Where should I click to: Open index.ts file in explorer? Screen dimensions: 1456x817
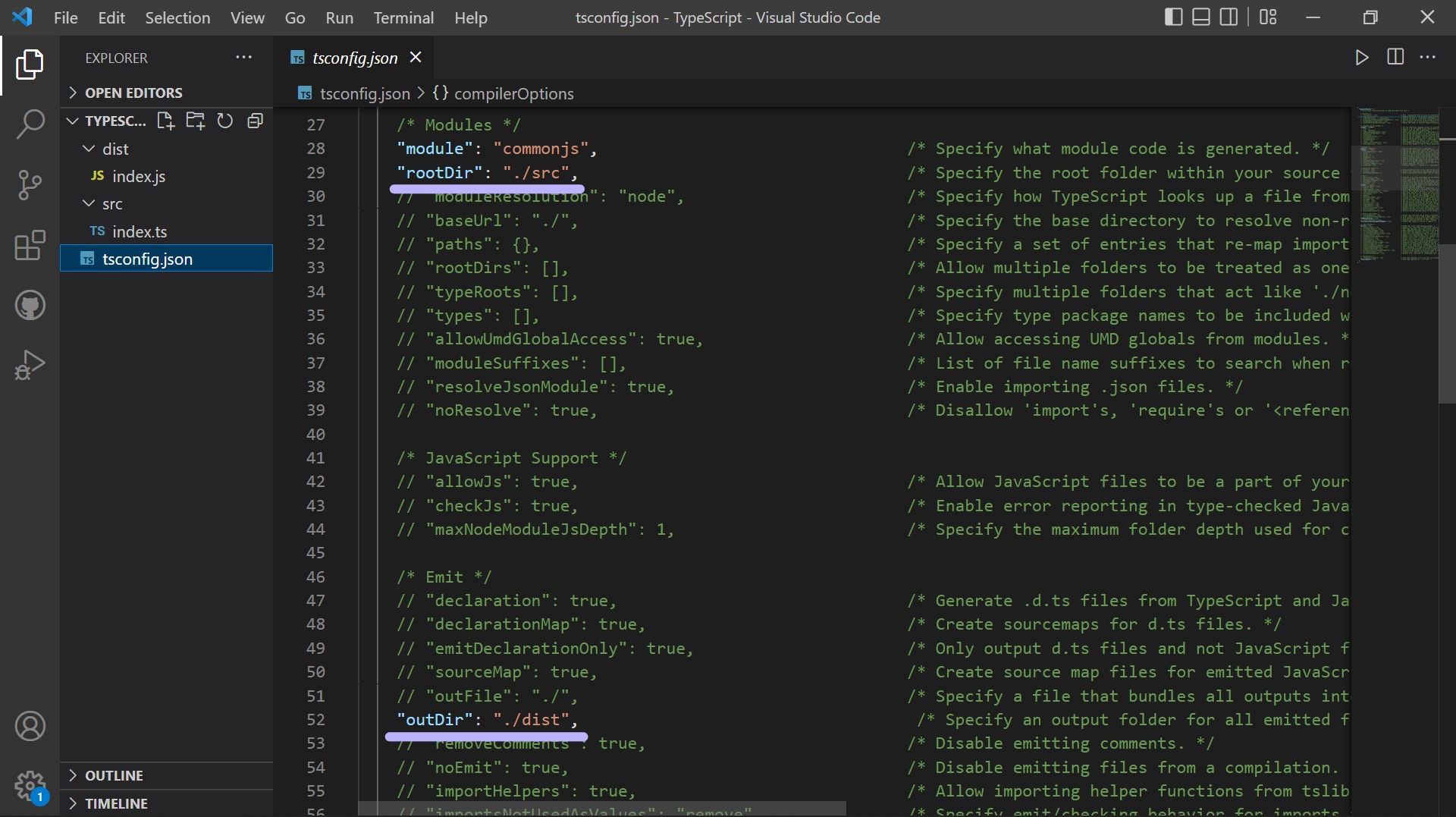point(140,231)
